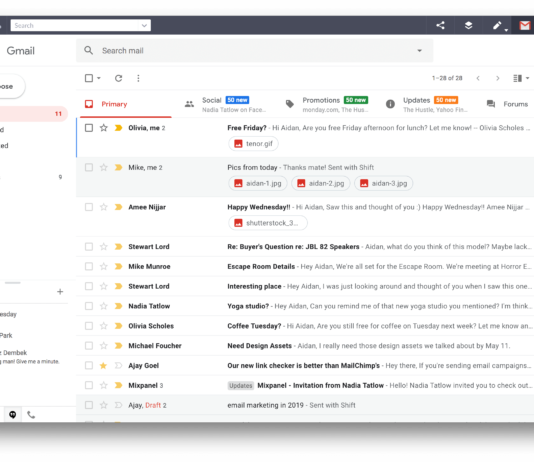Open the shutterstock attachment chip

coord(268,223)
